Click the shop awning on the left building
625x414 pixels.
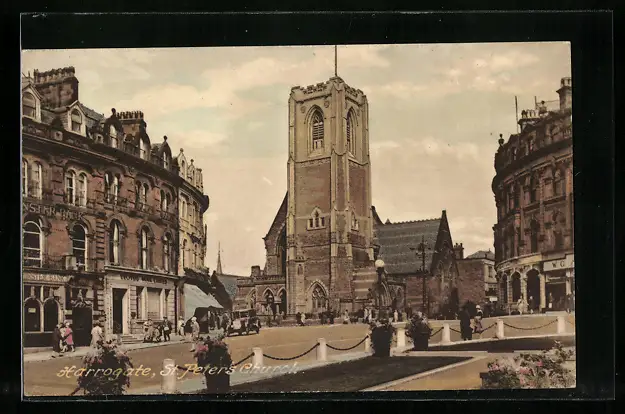pos(198,299)
